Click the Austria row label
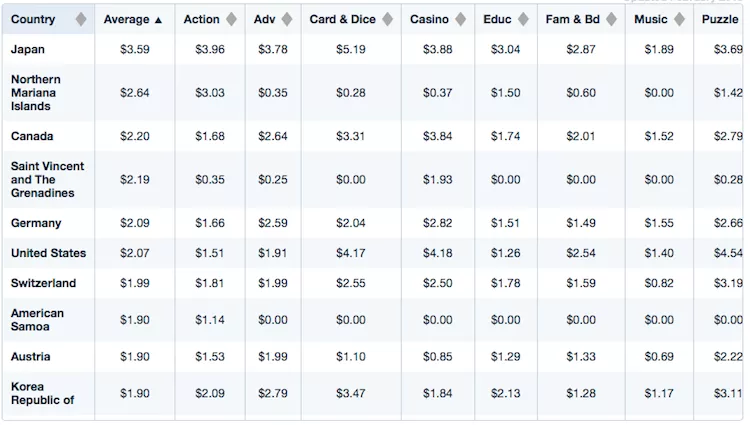This screenshot has width=750, height=425. tap(31, 357)
